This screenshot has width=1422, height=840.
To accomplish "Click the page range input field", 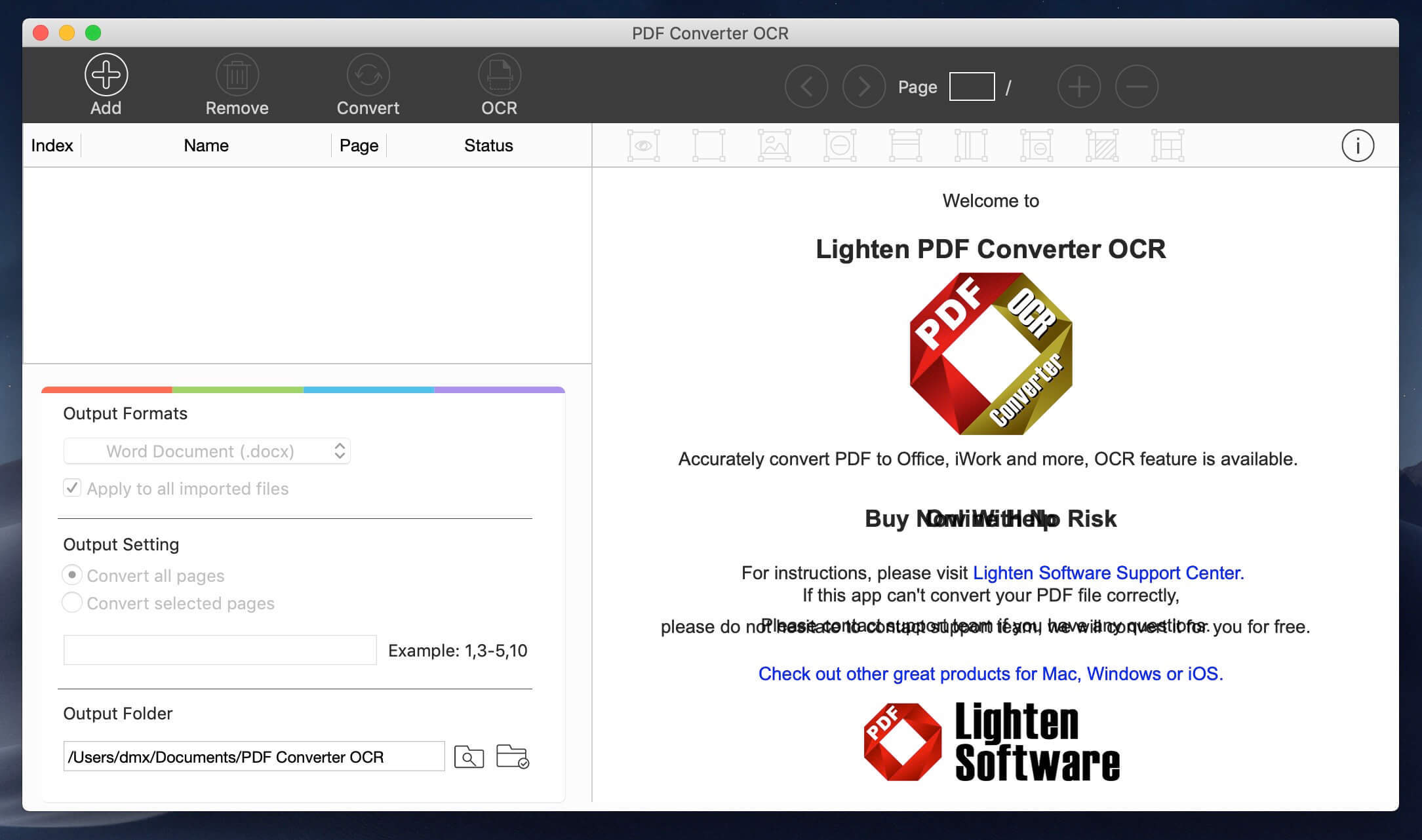I will pyautogui.click(x=220, y=650).
